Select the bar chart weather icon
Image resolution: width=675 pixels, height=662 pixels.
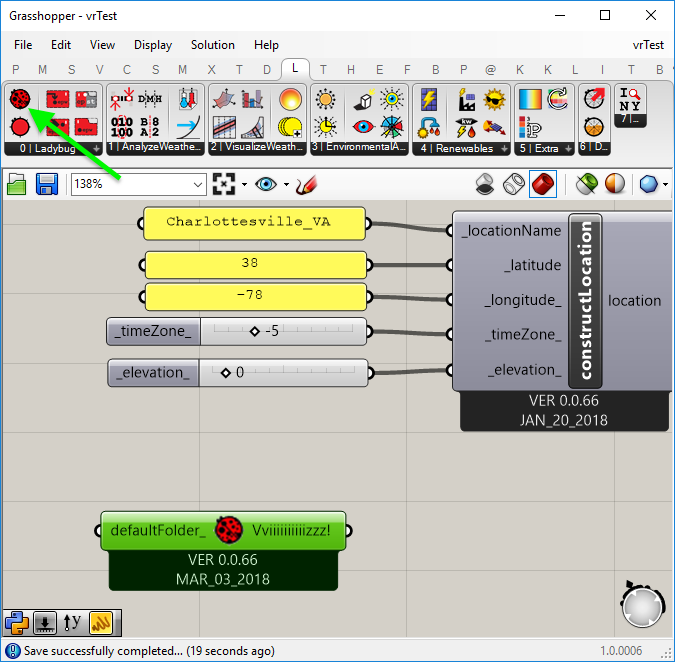[252, 99]
